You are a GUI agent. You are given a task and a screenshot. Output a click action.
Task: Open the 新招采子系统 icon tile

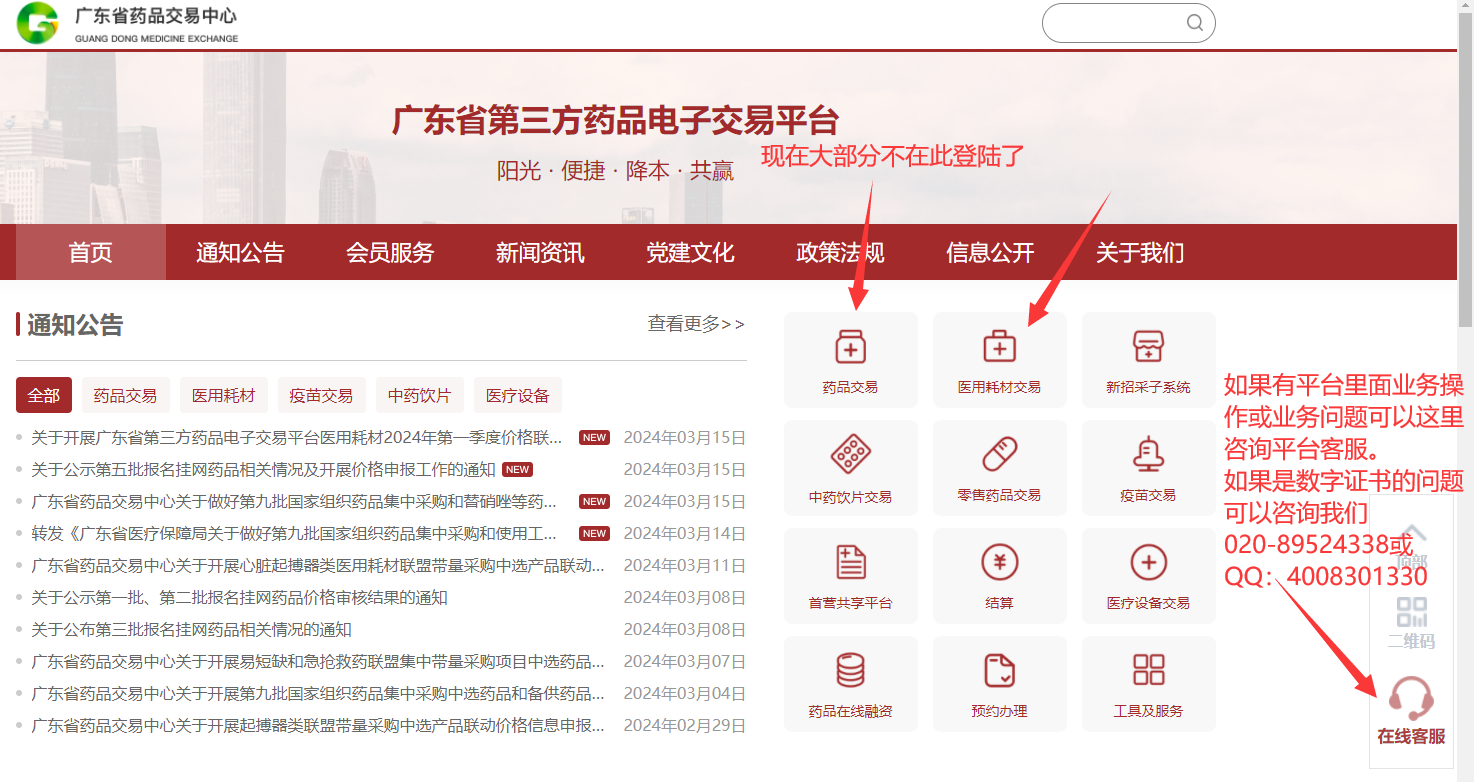tap(1148, 348)
